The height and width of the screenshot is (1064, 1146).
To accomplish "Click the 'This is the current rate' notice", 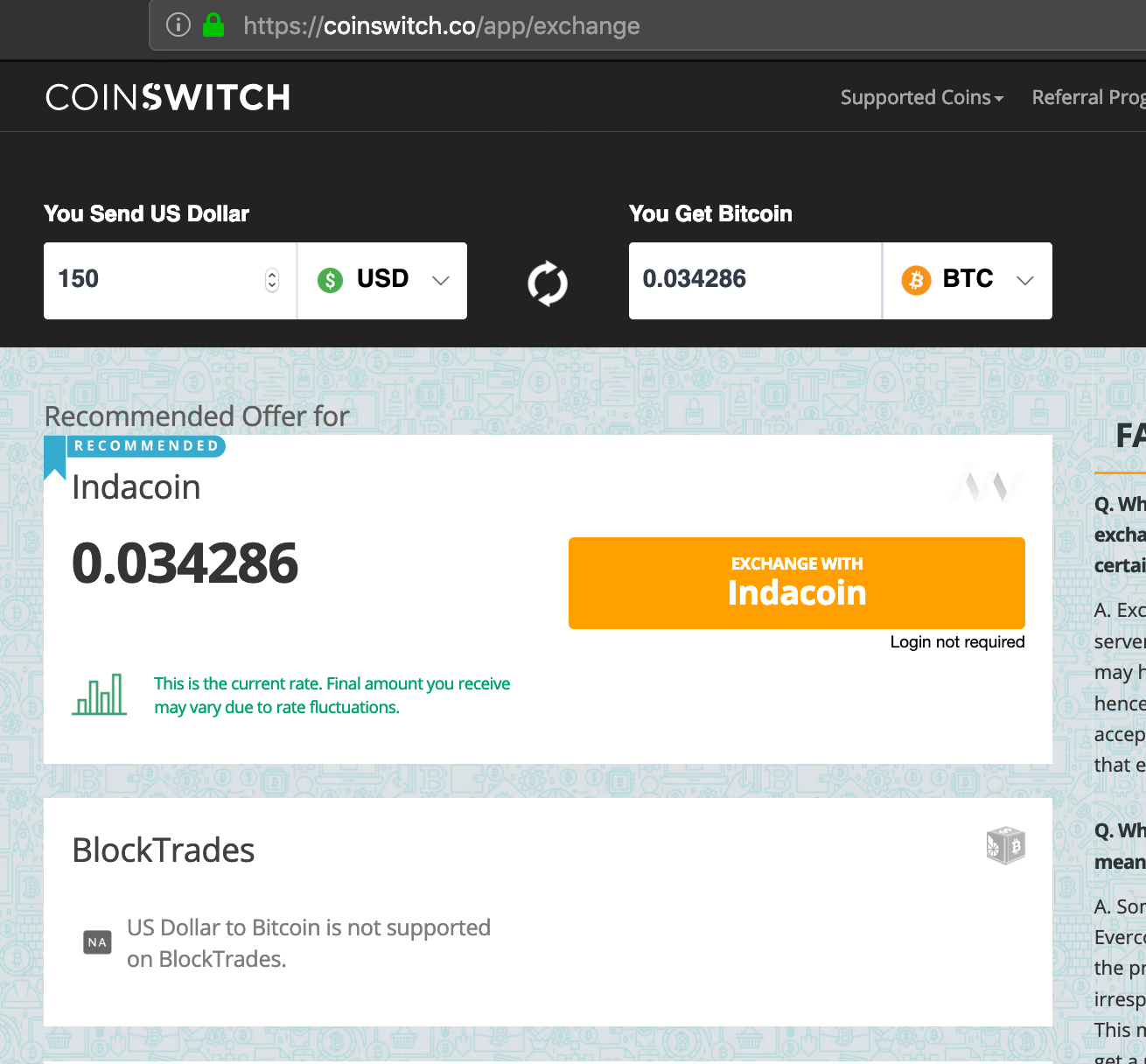I will [x=332, y=695].
